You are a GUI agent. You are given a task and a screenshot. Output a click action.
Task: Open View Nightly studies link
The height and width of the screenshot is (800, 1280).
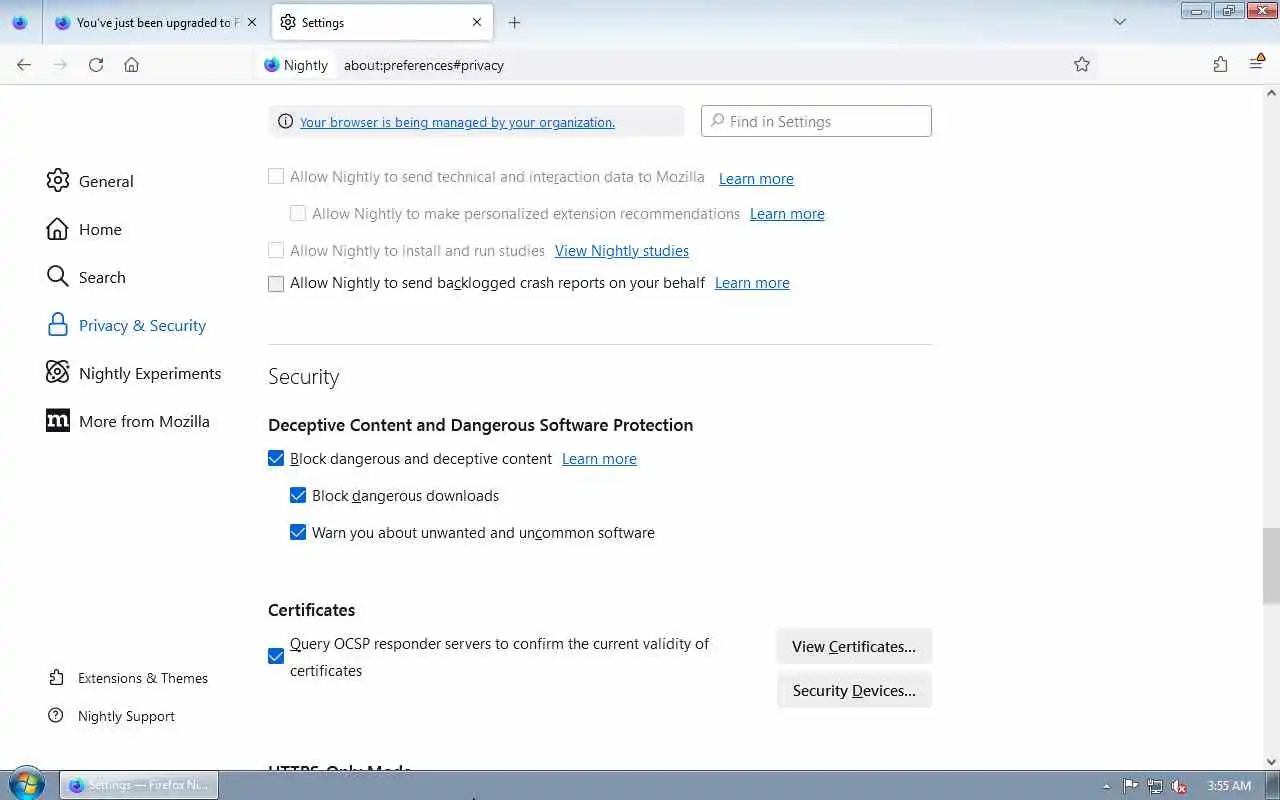[622, 251]
